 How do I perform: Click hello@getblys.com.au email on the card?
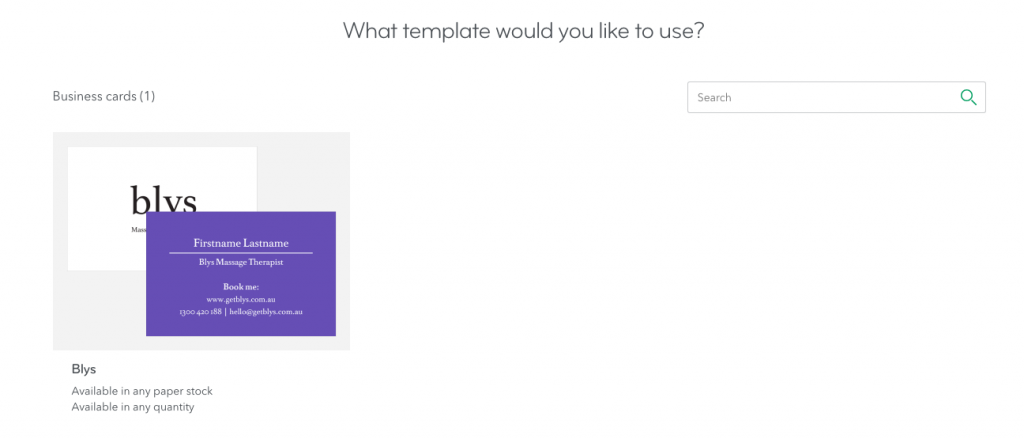(x=266, y=312)
